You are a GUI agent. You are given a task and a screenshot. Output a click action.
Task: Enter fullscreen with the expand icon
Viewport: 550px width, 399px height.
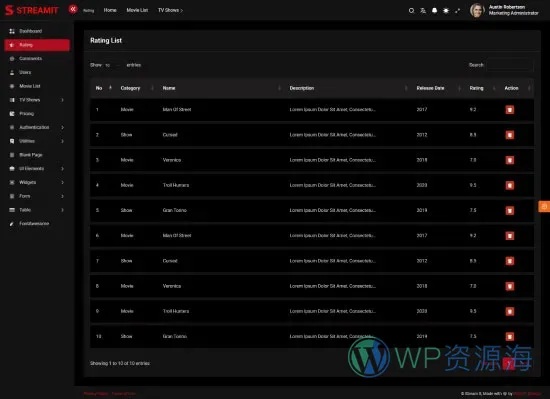(x=457, y=11)
